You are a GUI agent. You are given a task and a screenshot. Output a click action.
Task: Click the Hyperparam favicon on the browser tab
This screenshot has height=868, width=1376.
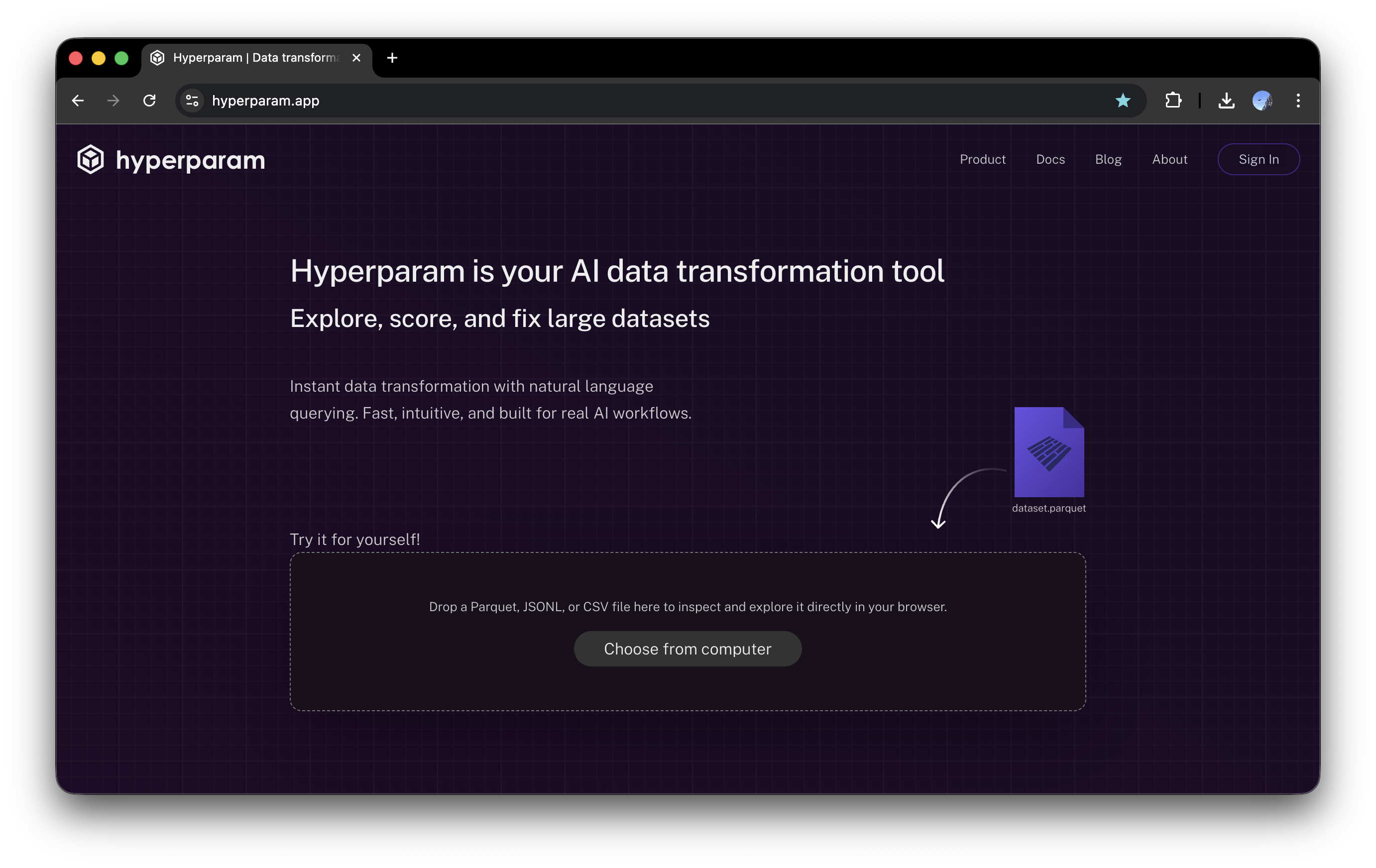(158, 57)
